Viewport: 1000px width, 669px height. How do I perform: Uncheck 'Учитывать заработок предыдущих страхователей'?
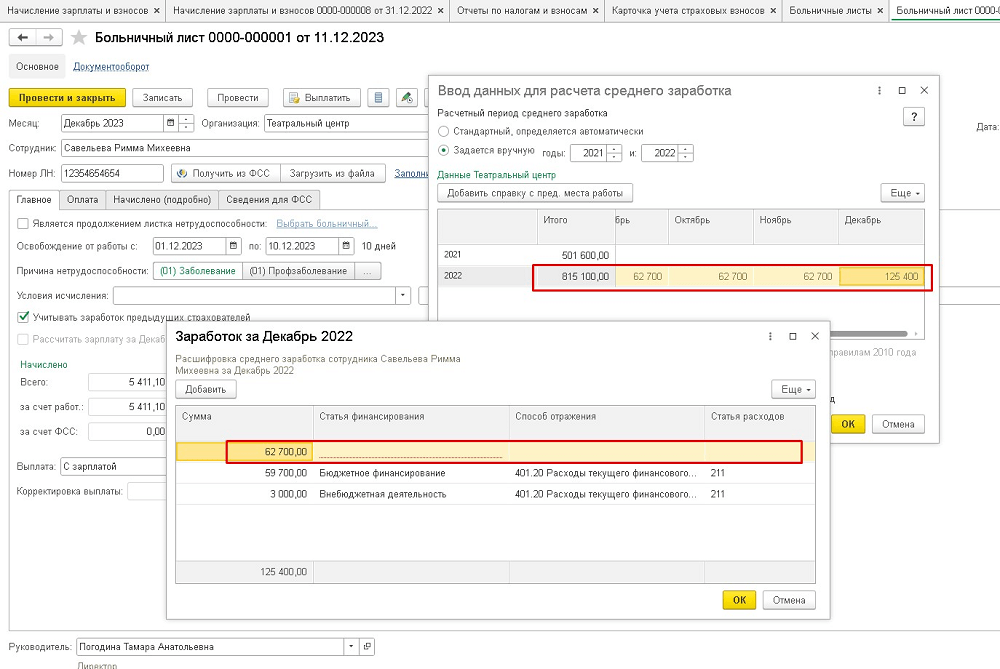pos(24,317)
